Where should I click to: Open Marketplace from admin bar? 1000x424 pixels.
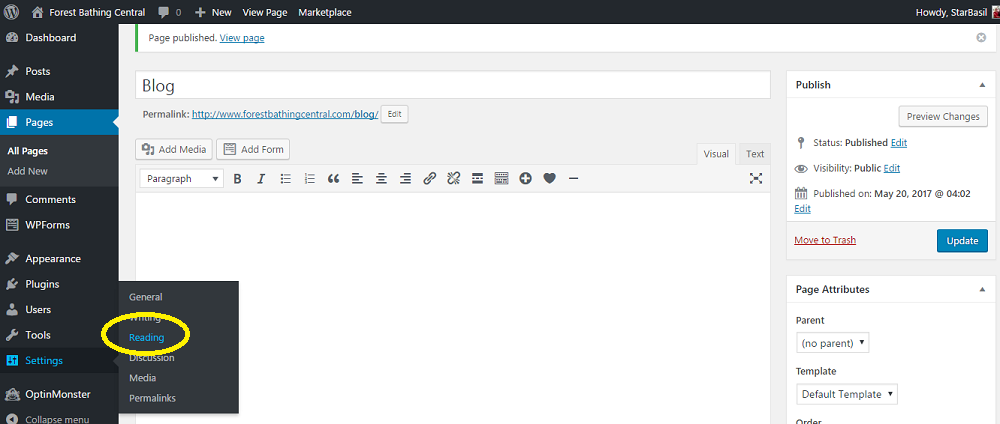325,12
